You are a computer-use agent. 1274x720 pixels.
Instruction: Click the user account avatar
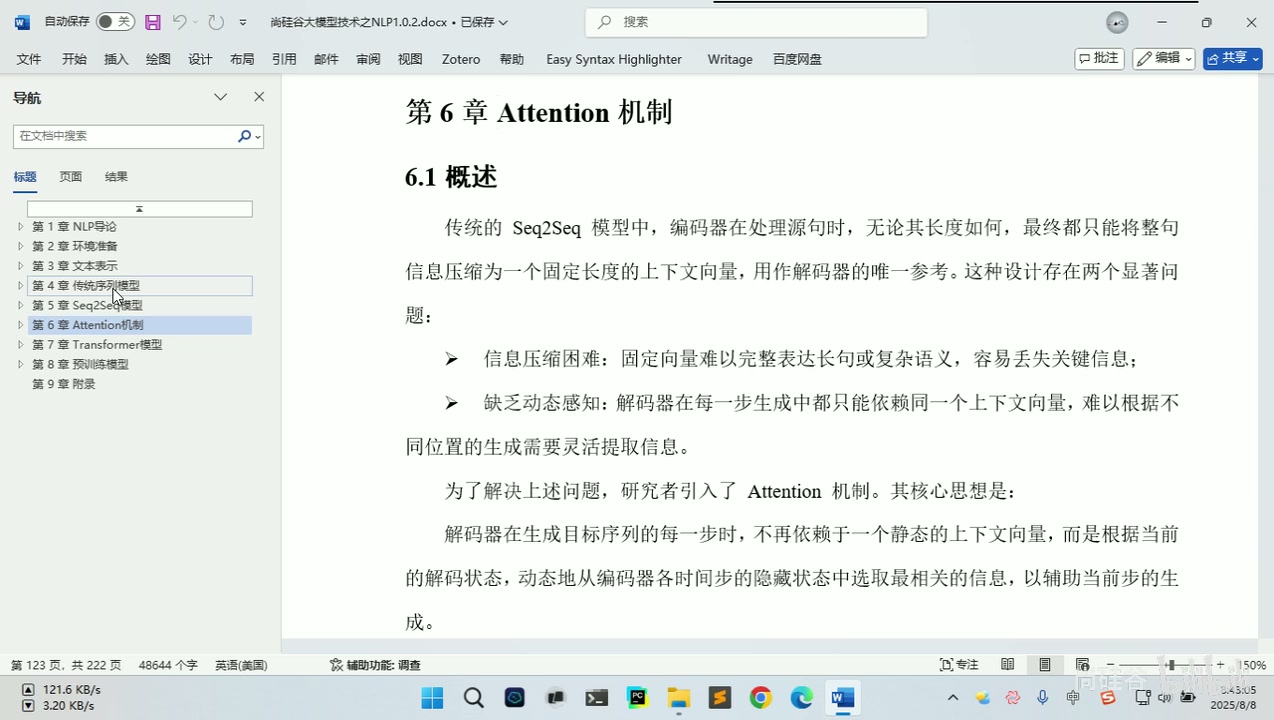tap(1117, 22)
